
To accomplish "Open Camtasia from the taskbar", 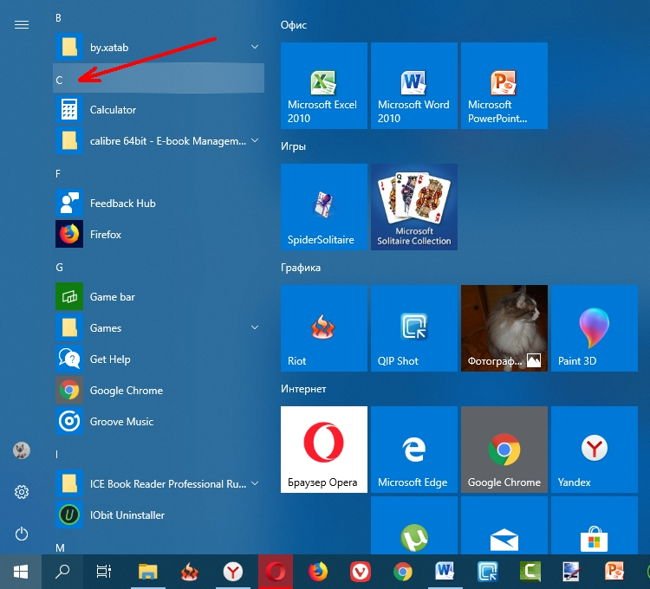I will pyautogui.click(x=530, y=572).
